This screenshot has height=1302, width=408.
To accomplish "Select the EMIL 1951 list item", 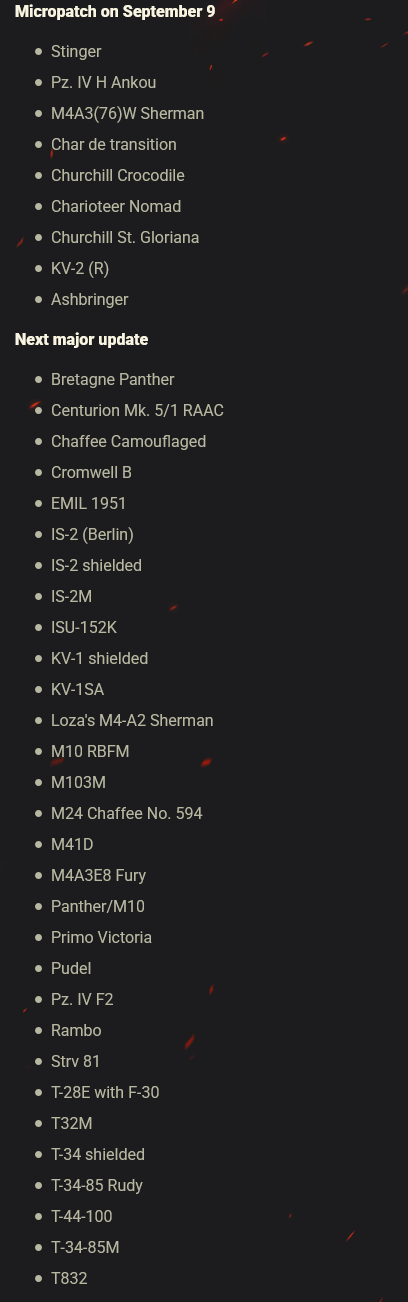I will (89, 503).
